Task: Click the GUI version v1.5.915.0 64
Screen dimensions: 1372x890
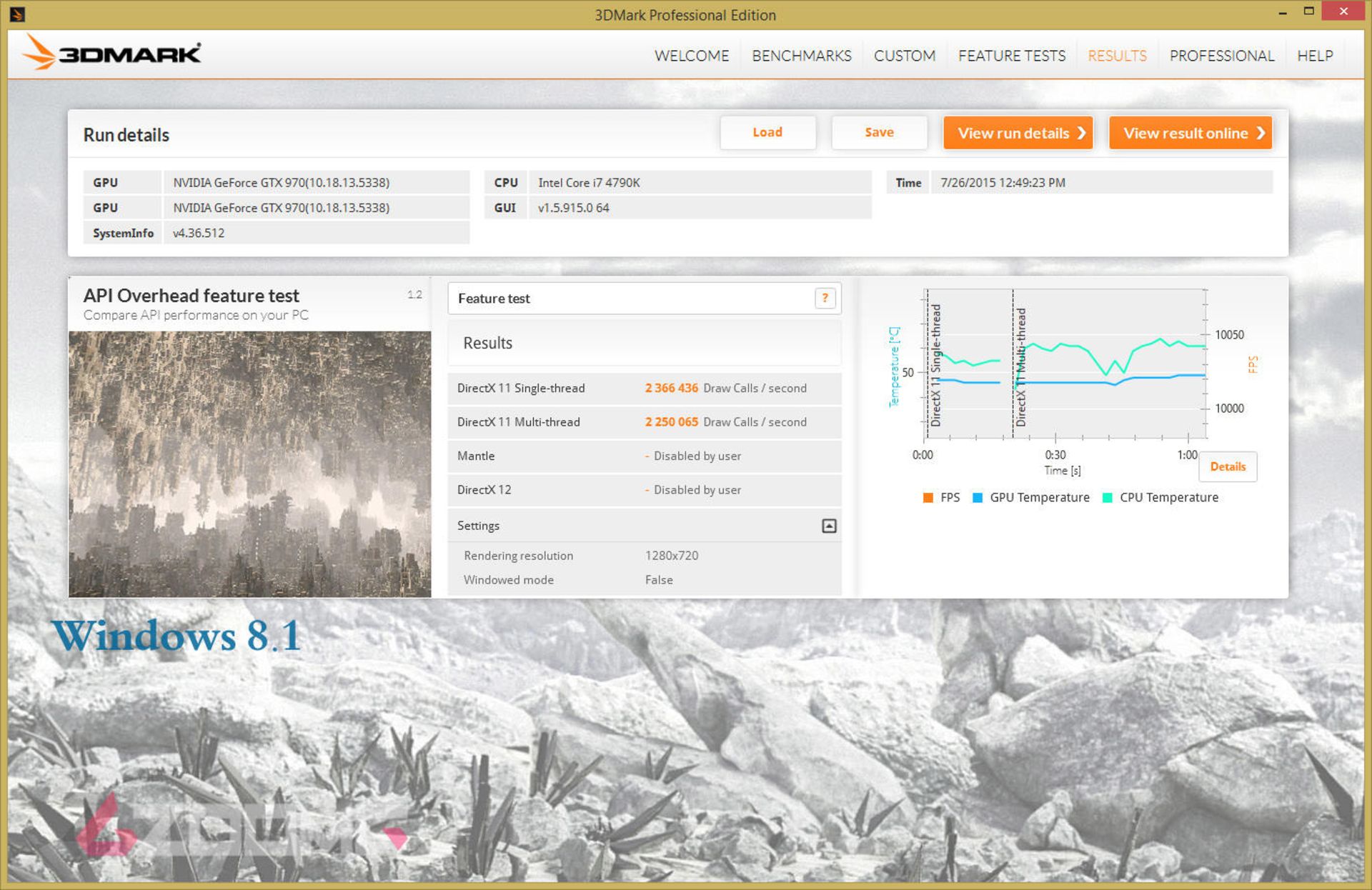Action: [573, 208]
